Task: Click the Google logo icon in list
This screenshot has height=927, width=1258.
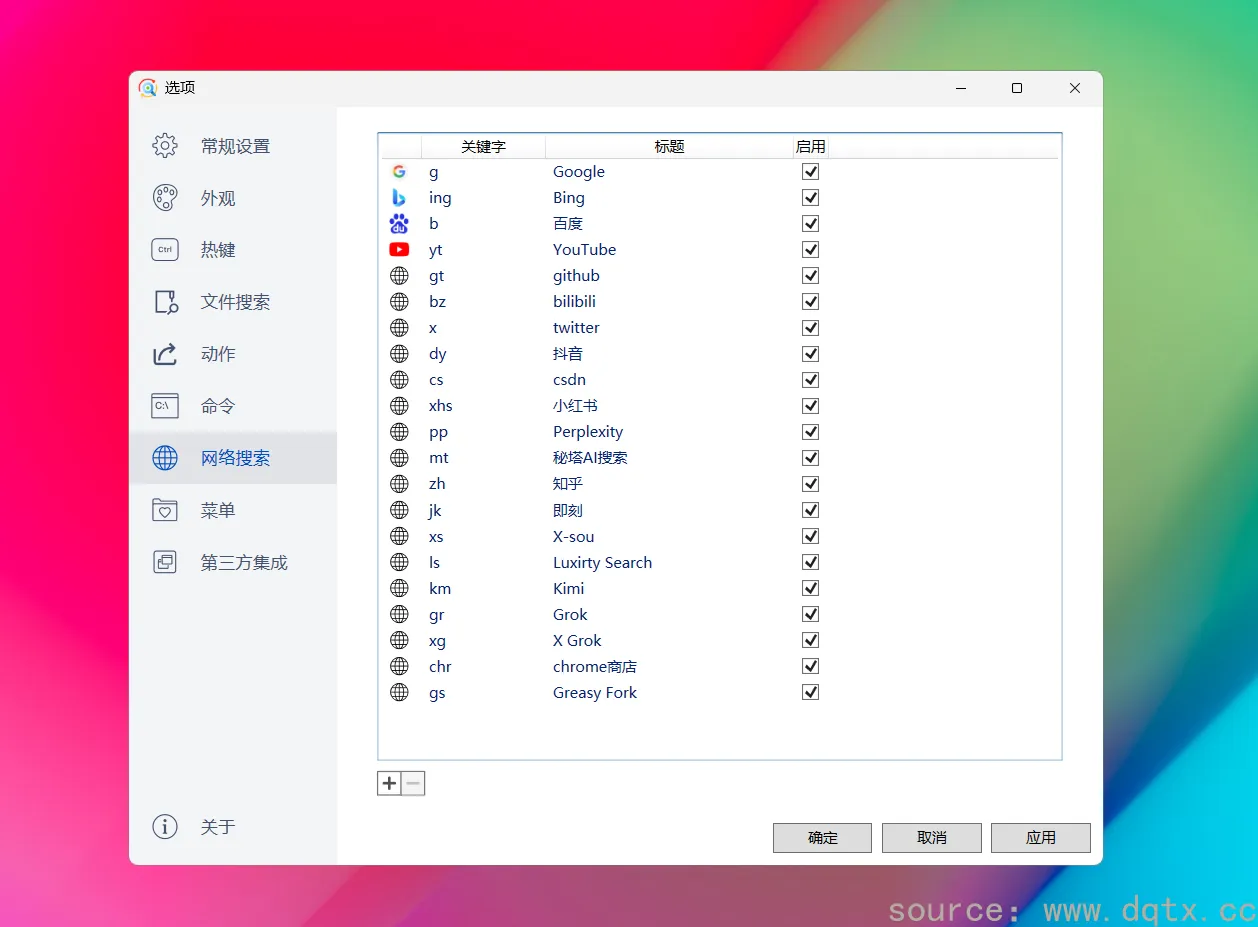Action: 399,172
